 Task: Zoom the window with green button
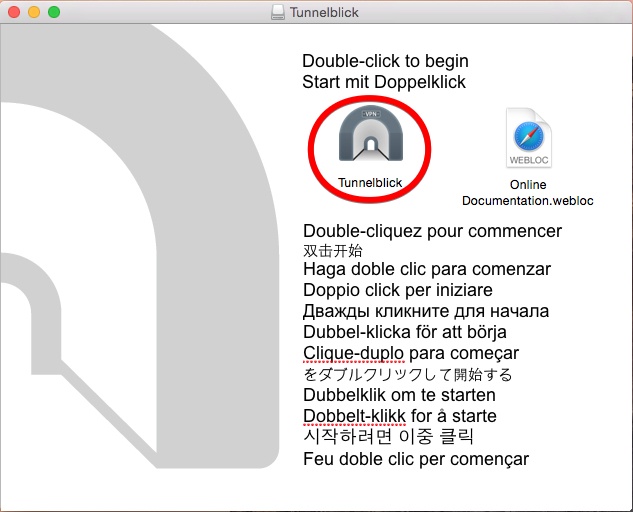pos(54,13)
